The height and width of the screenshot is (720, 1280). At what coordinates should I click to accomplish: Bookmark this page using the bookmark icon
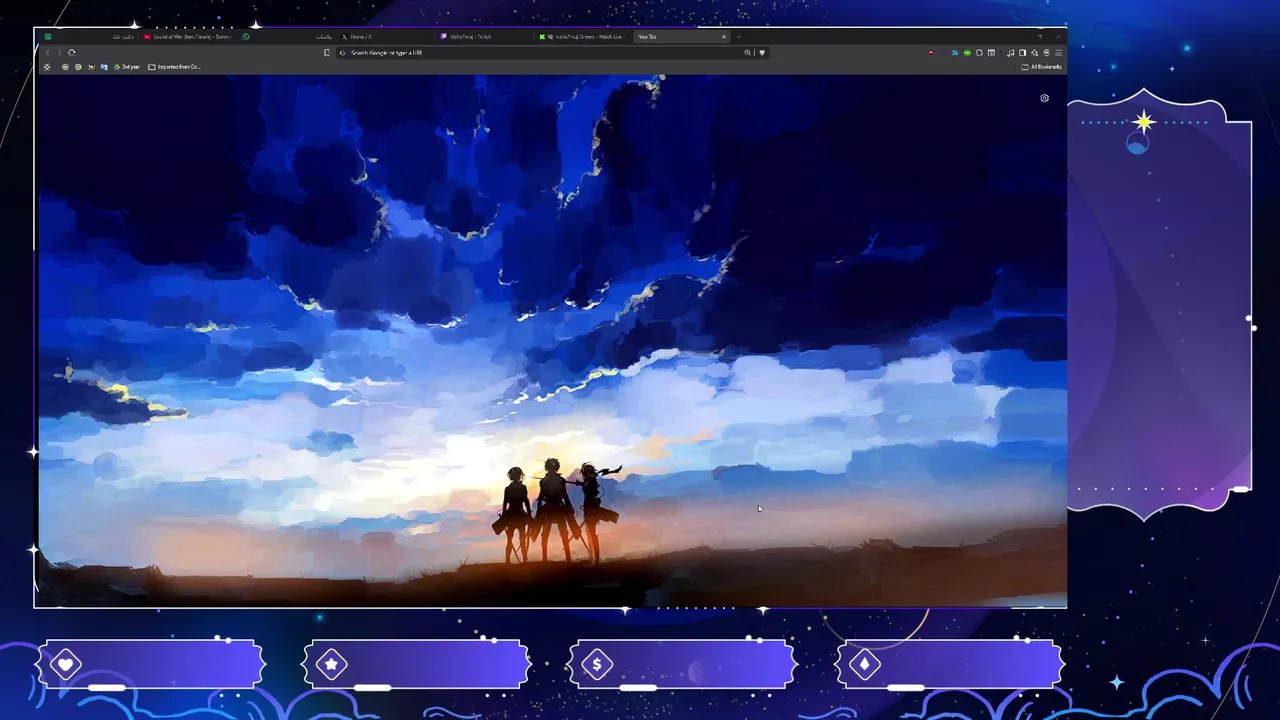[x=327, y=52]
